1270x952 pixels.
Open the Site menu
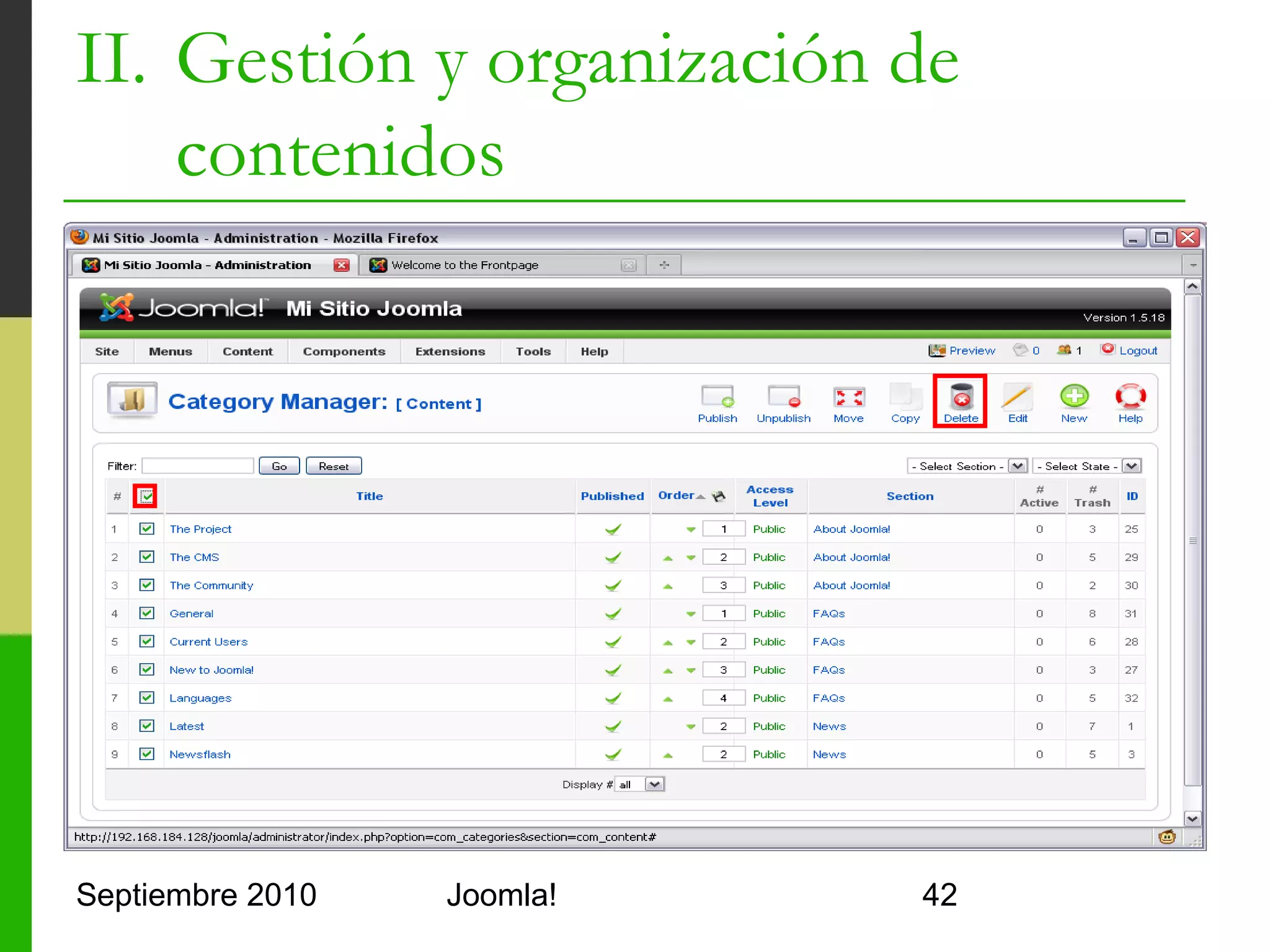tap(107, 351)
